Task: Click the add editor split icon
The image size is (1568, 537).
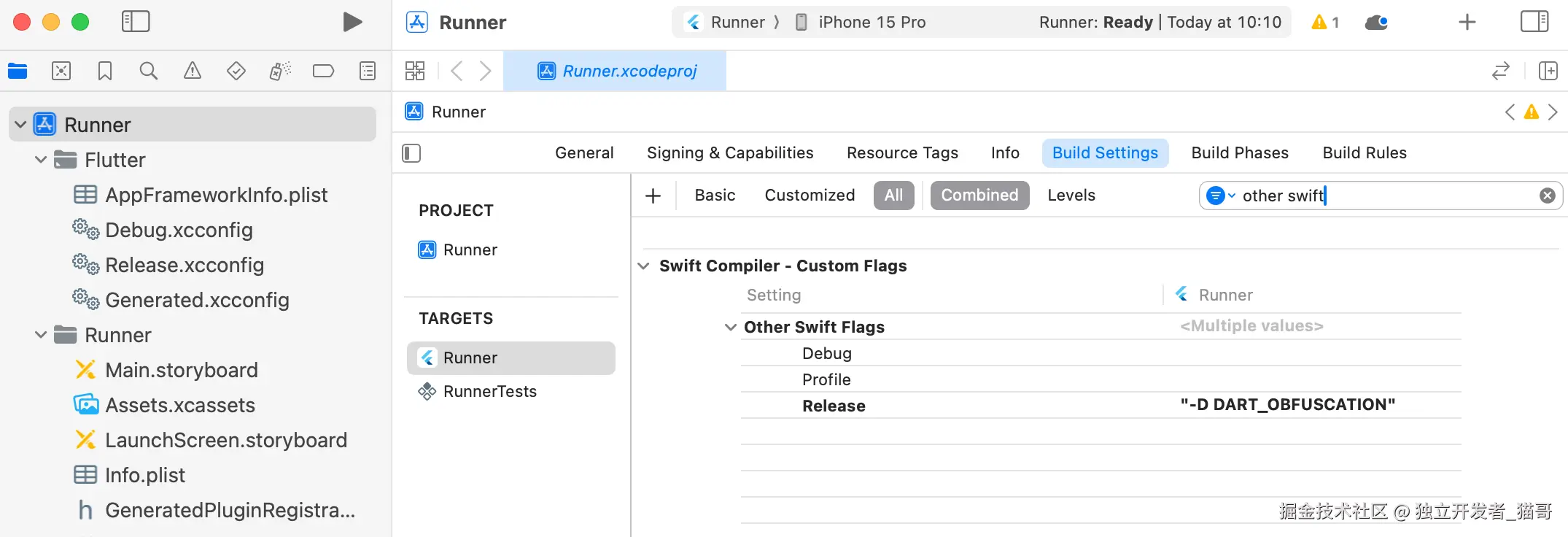Action: pyautogui.click(x=1548, y=71)
